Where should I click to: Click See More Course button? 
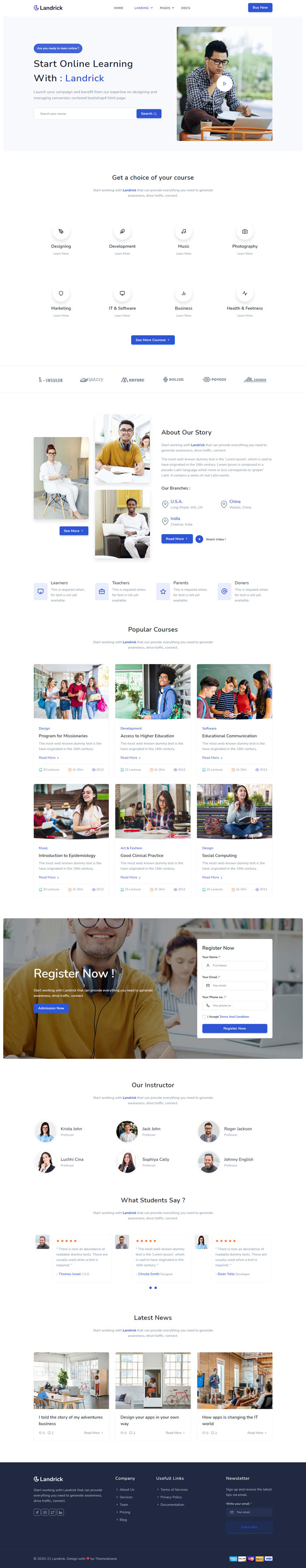pos(153,339)
